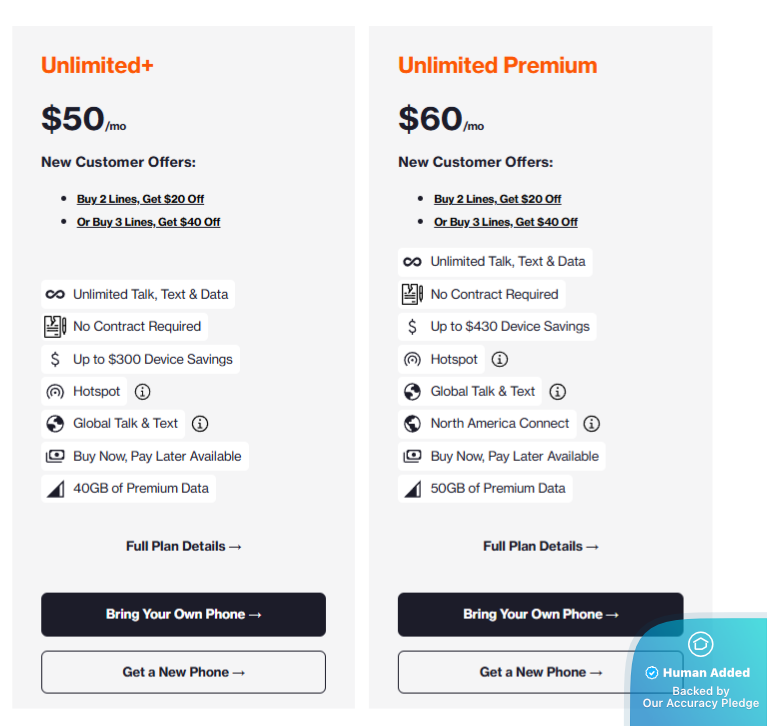Choose Get a New Phone for Unlimited+
The width and height of the screenshot is (767, 726).
coord(183,672)
